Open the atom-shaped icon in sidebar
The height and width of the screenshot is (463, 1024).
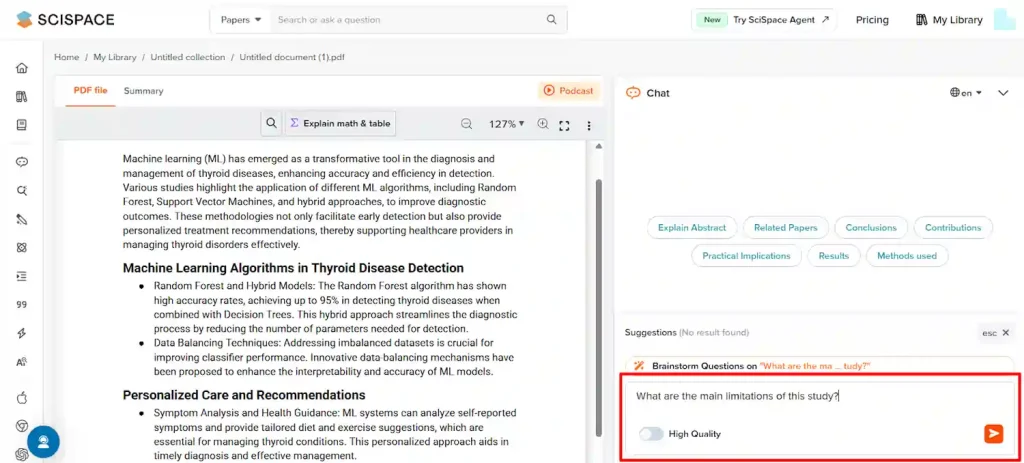22,247
